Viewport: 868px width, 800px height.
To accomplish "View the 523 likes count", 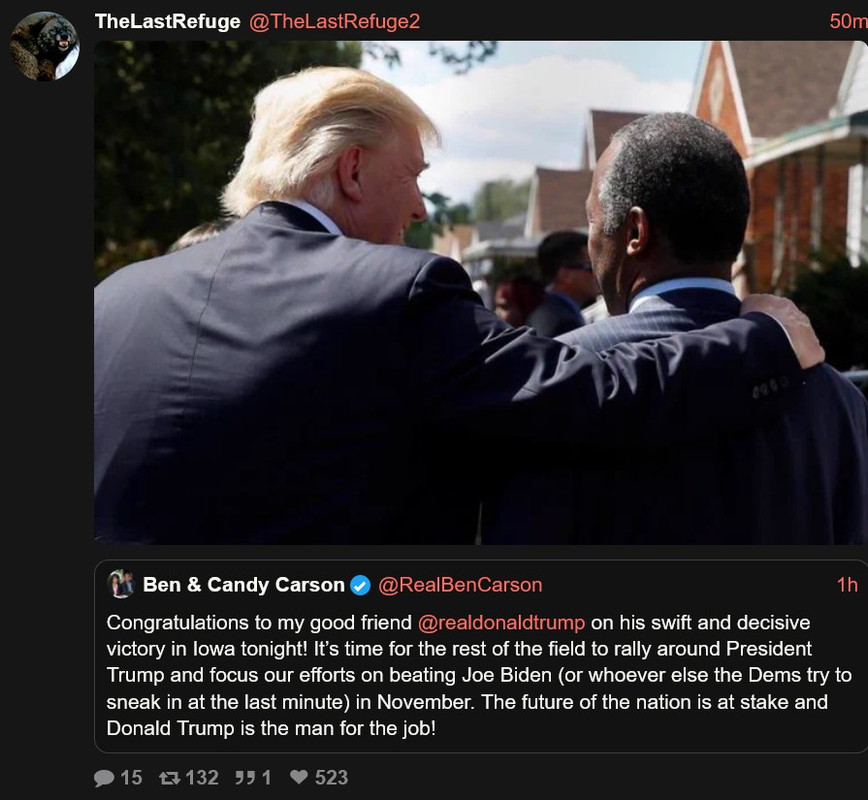I will [332, 778].
